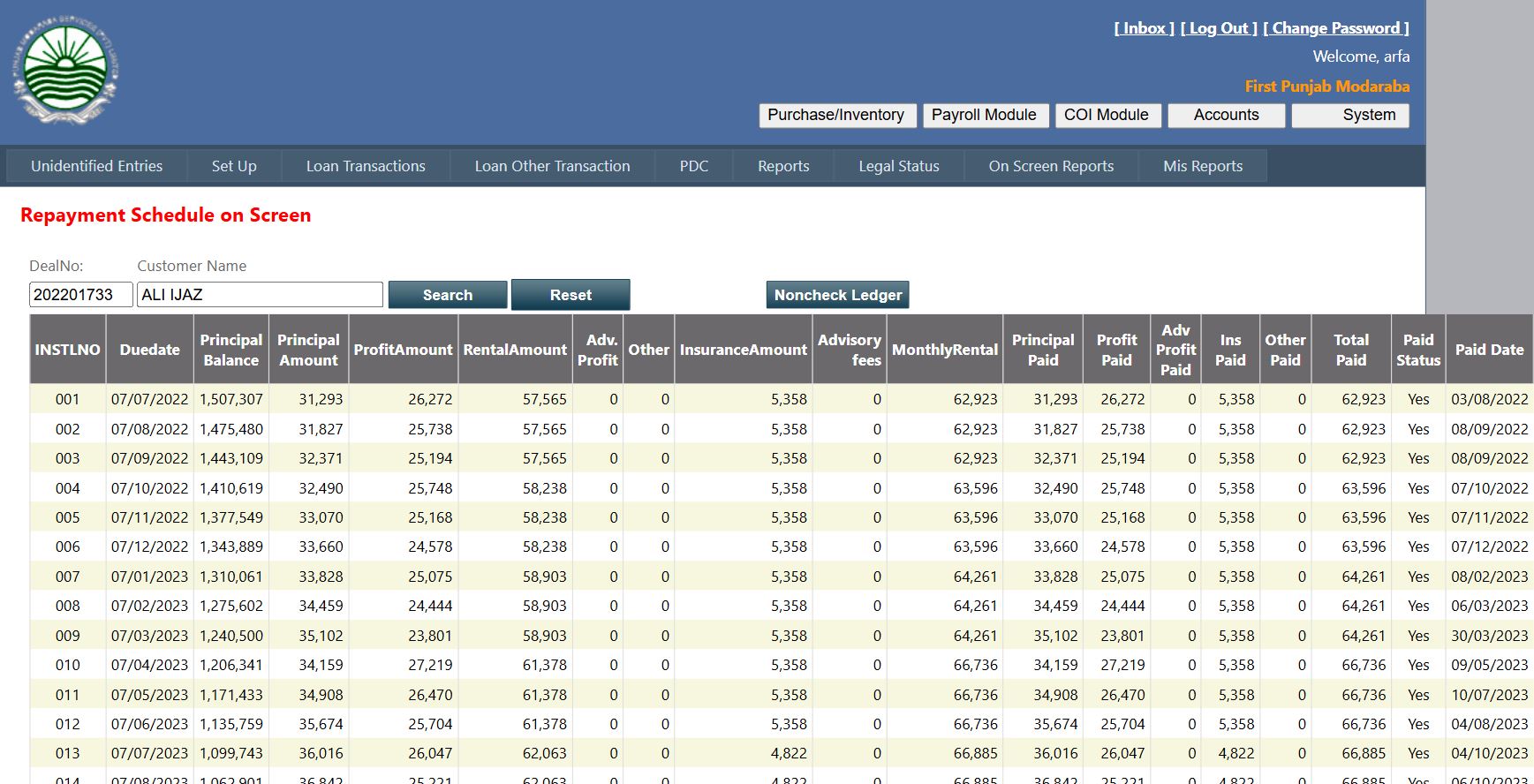Click the Welcome, arfa text
Image resolution: width=1534 pixels, height=784 pixels.
click(x=1361, y=57)
